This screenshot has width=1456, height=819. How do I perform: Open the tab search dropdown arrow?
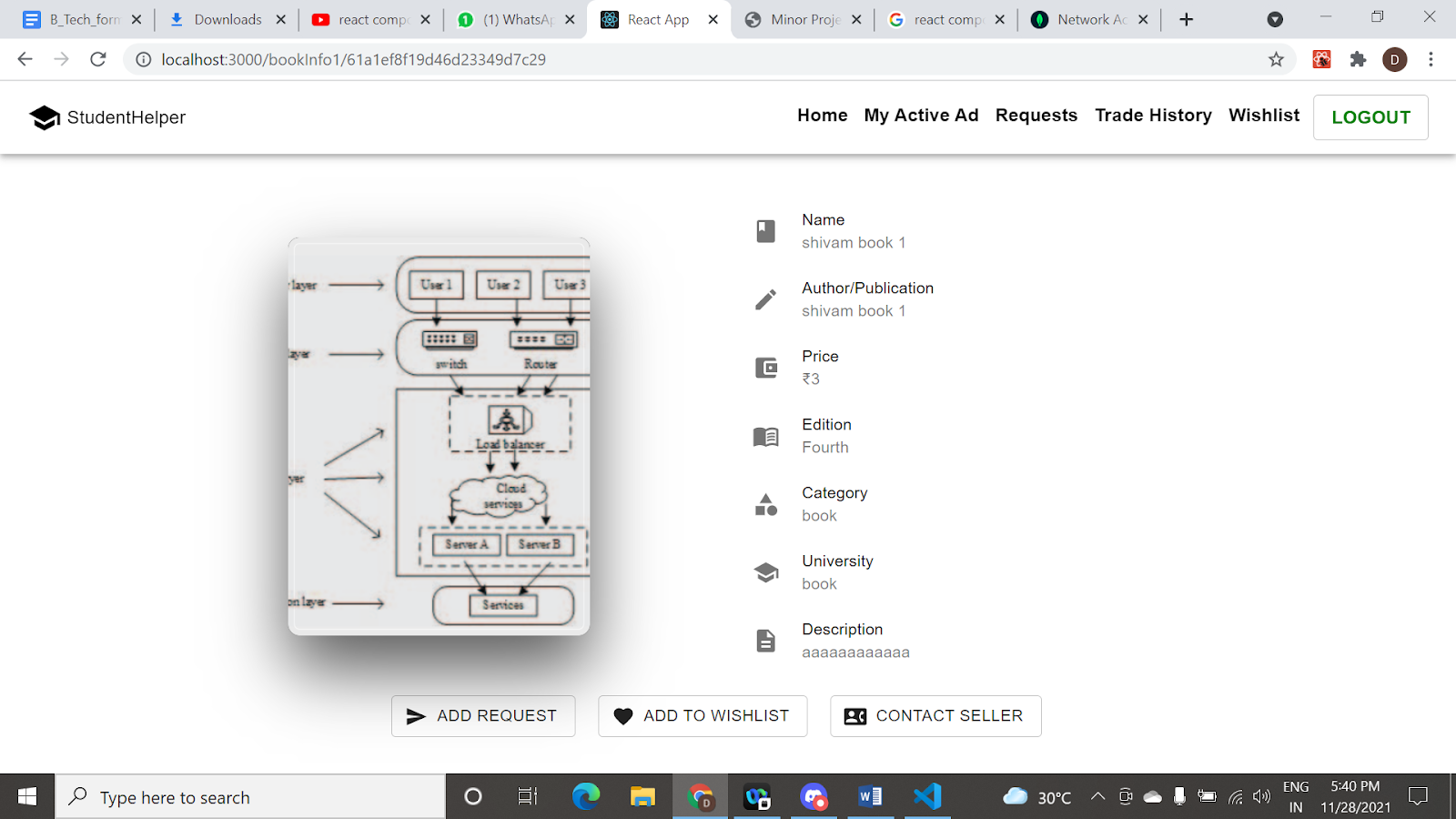(1275, 19)
